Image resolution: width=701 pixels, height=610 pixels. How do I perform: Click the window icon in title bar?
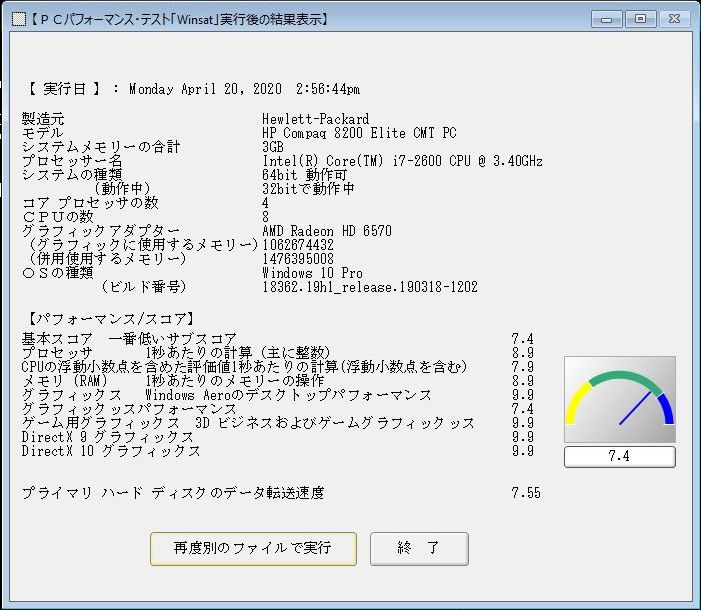(19, 19)
